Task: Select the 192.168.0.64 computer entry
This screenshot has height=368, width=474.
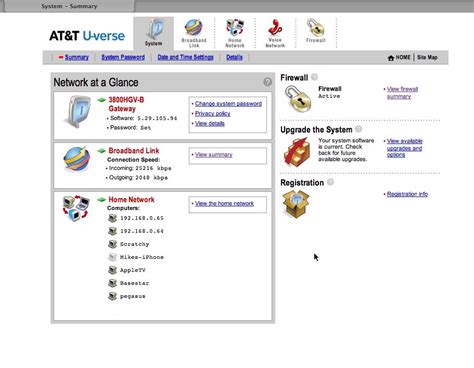Action: pos(142,231)
